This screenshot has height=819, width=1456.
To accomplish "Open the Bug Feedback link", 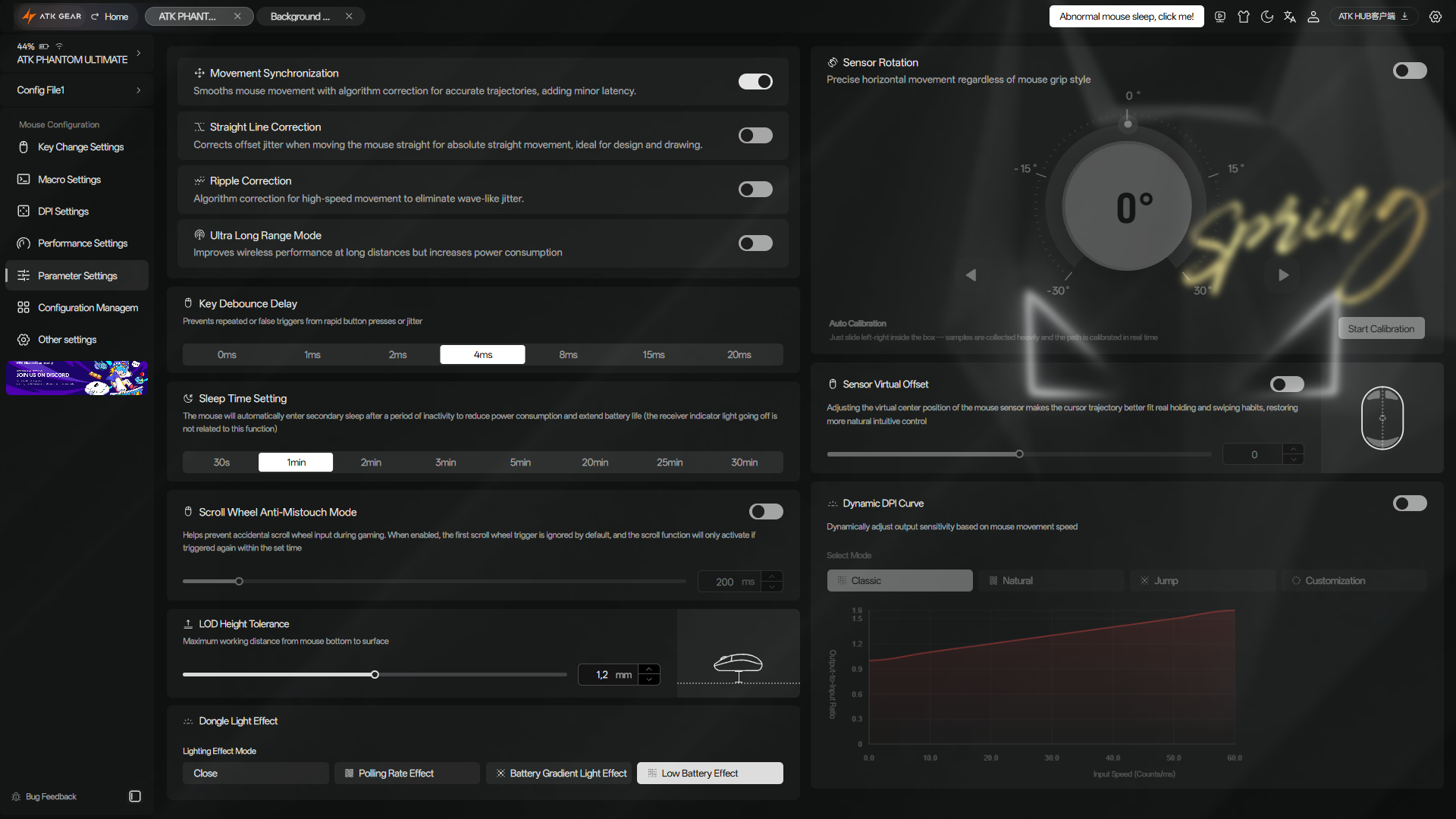I will tap(44, 796).
